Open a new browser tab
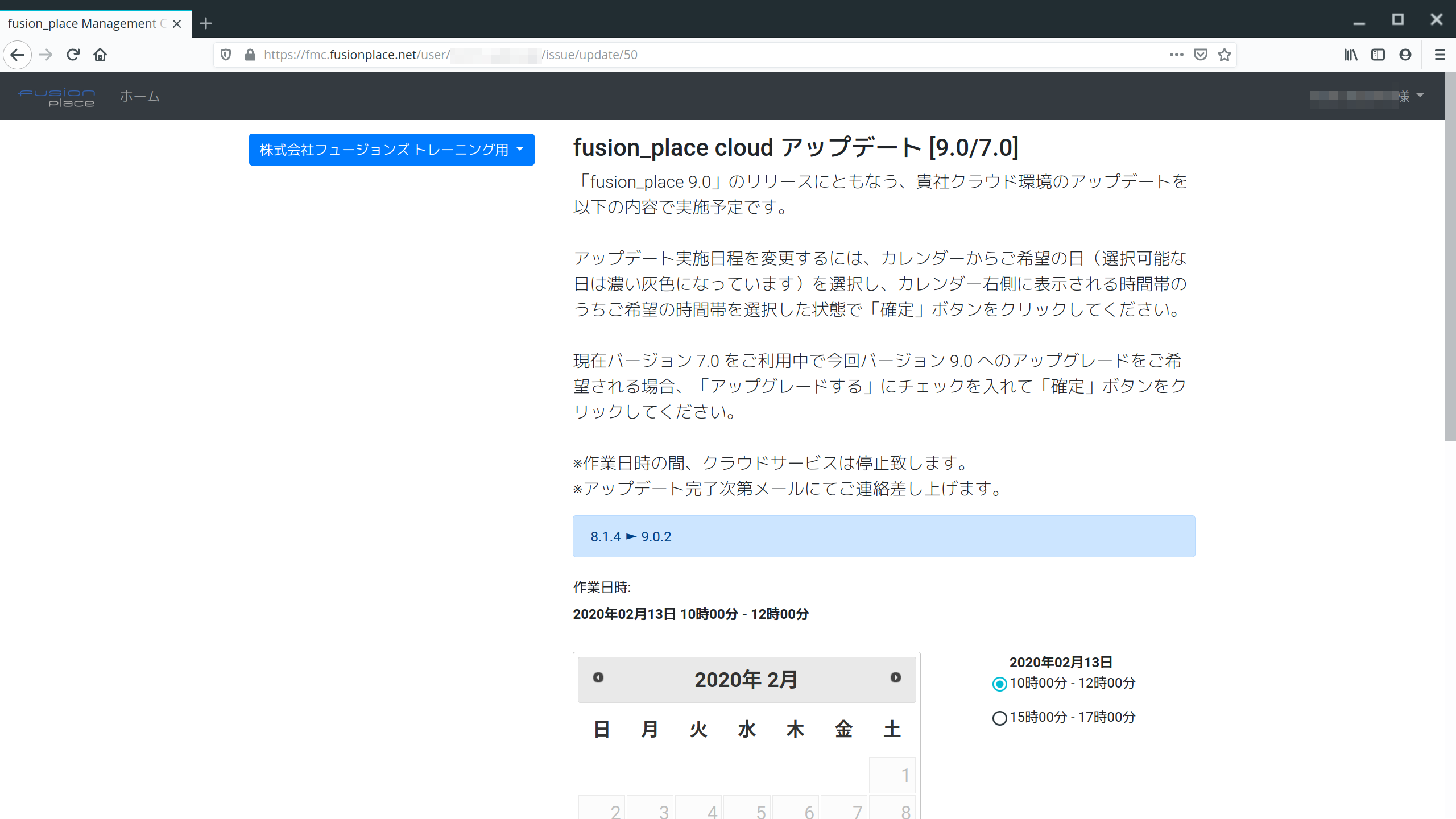Image resolution: width=1456 pixels, height=819 pixels. 206,23
